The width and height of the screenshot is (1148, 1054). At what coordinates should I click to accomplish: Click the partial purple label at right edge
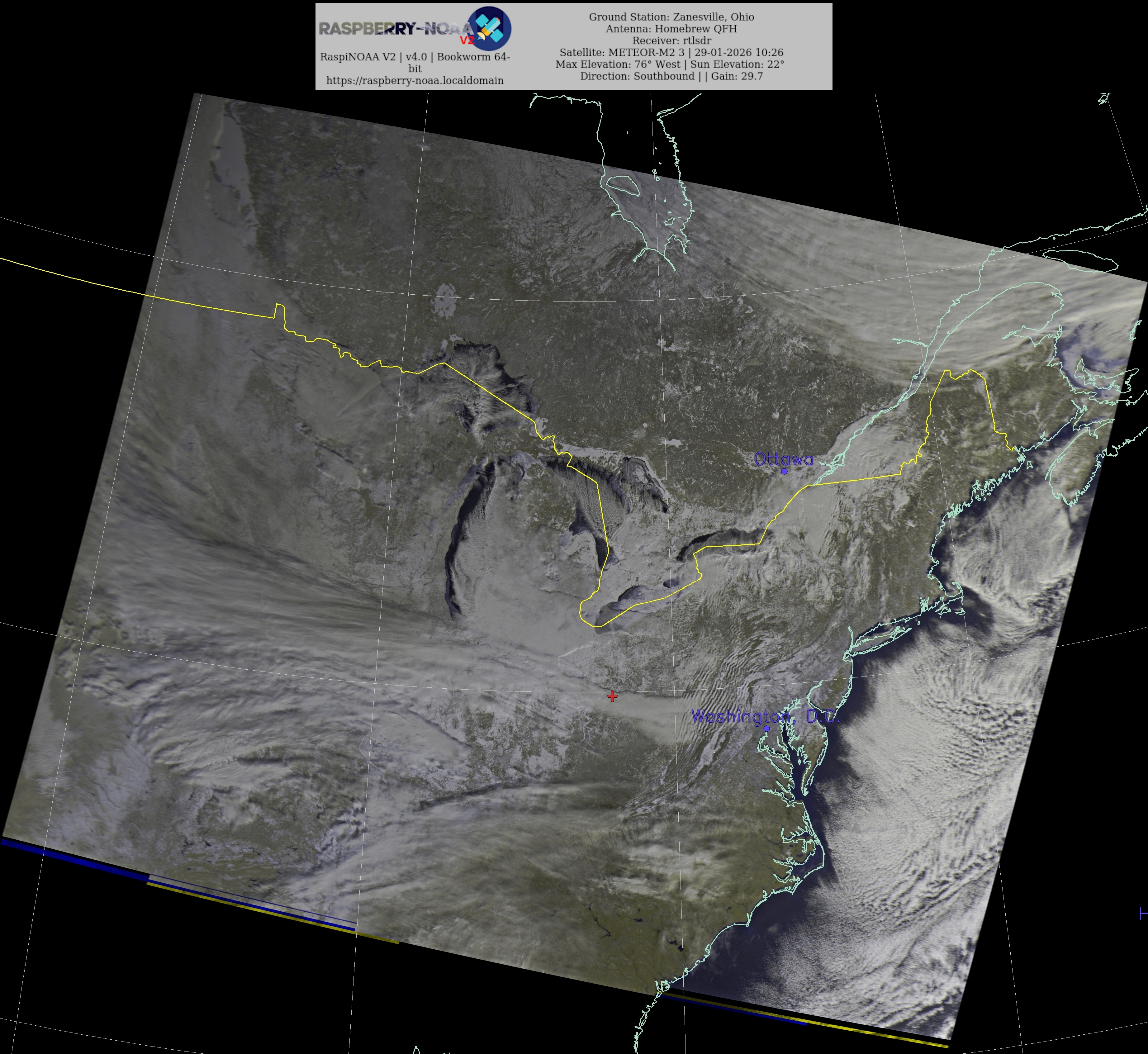1143,913
